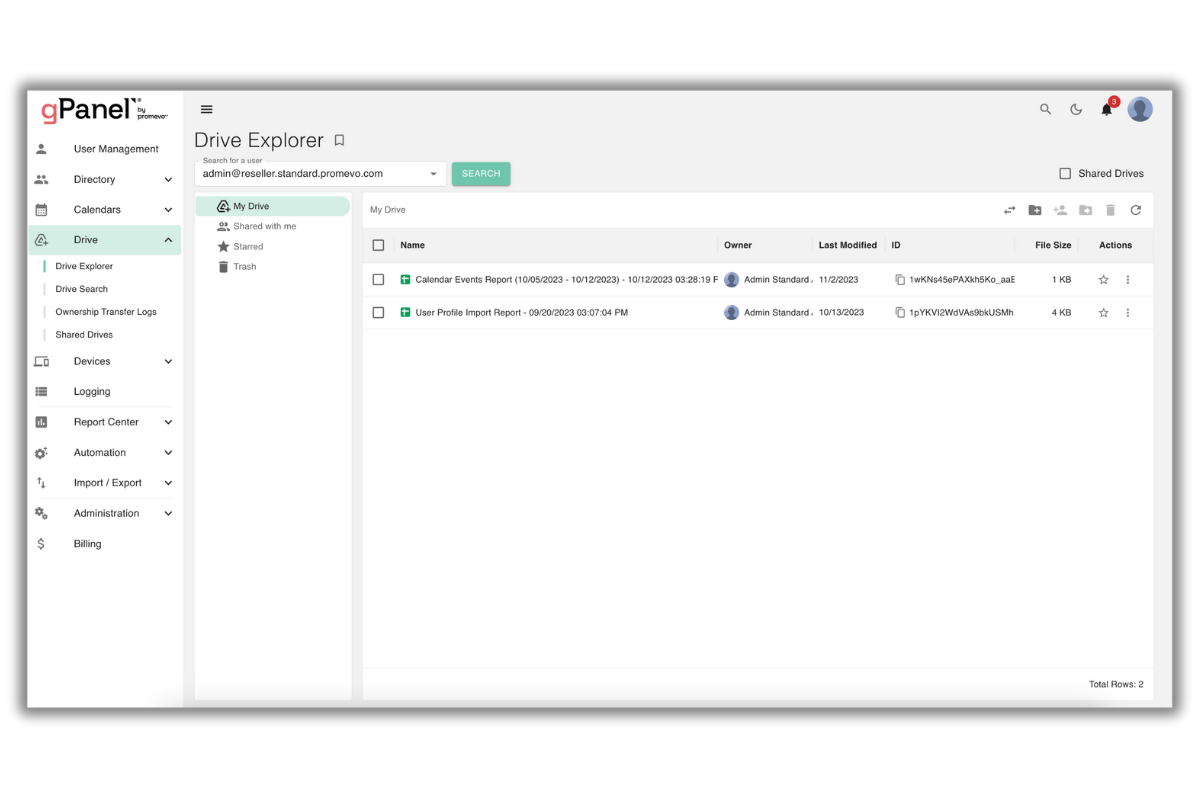Viewport: 1199px width, 798px height.
Task: Collapse the Drive menu chevron
Action: [168, 240]
